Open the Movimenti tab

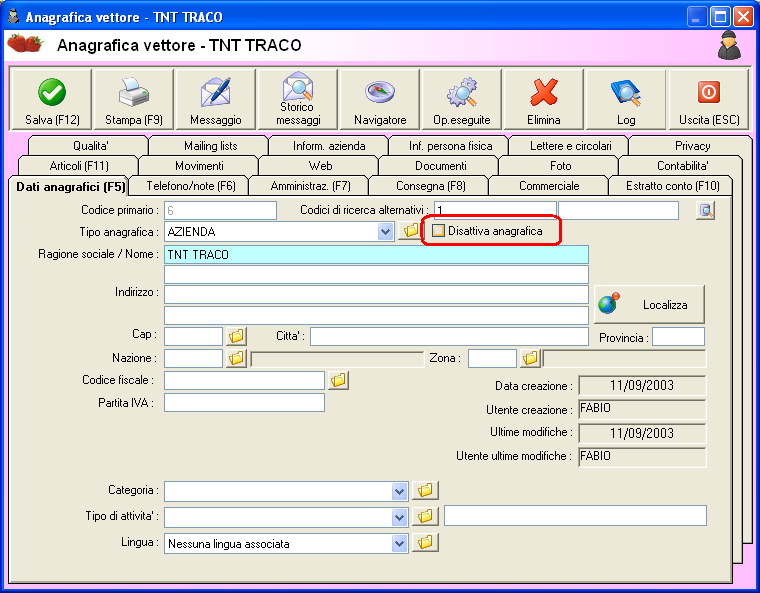click(199, 166)
